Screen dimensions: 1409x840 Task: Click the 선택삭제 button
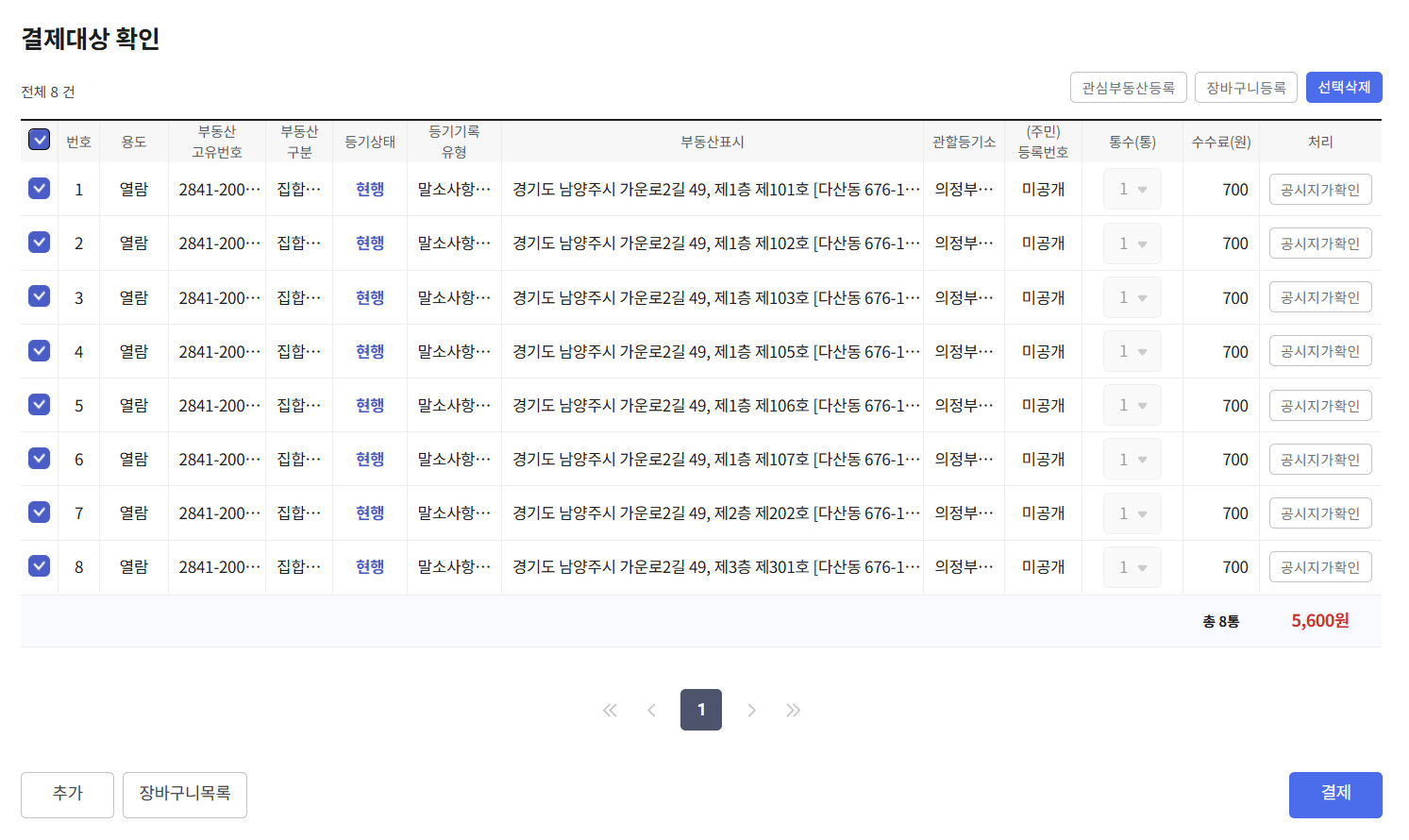pos(1343,87)
